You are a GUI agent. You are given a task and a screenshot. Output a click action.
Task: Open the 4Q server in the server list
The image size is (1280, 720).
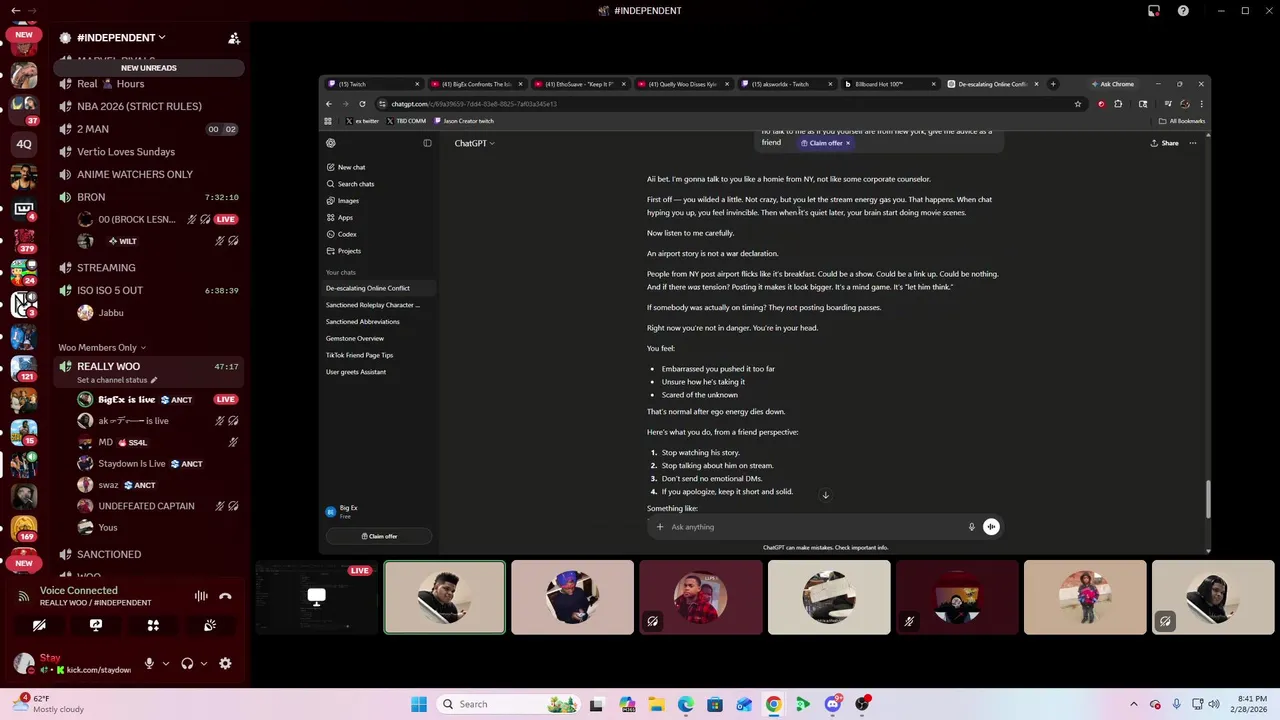[x=24, y=144]
